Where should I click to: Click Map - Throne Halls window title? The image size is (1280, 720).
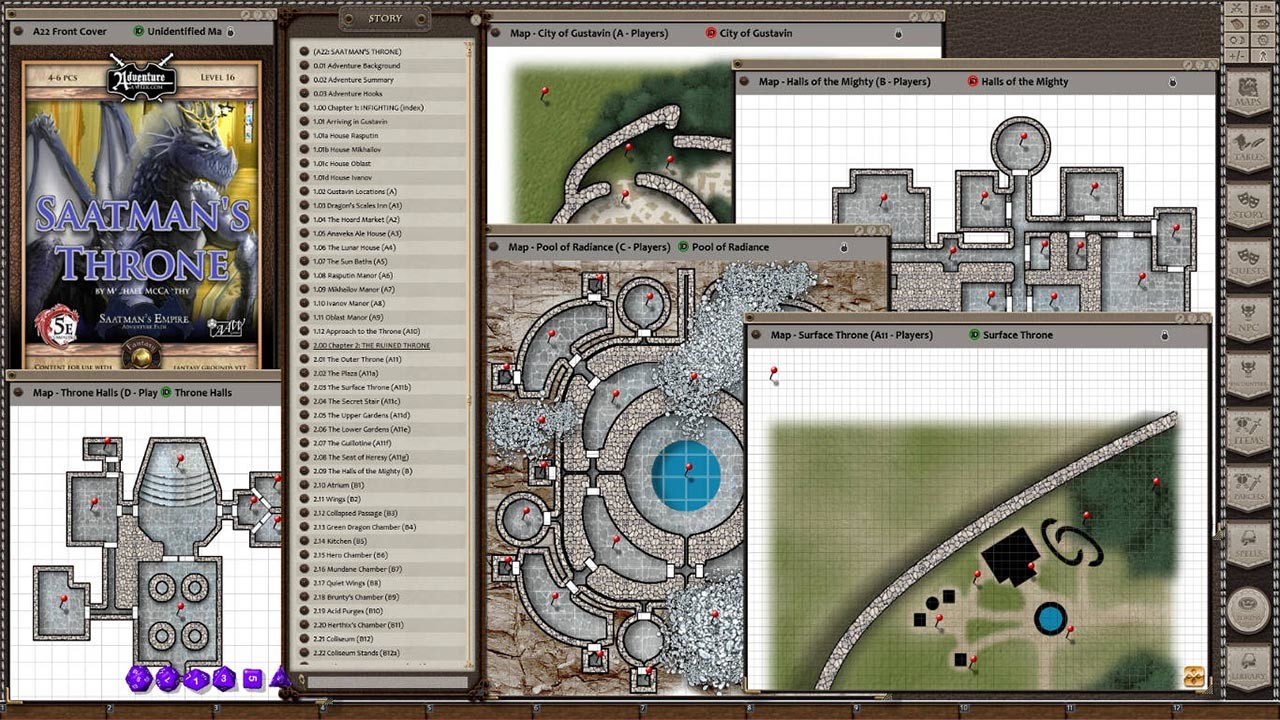click(95, 393)
